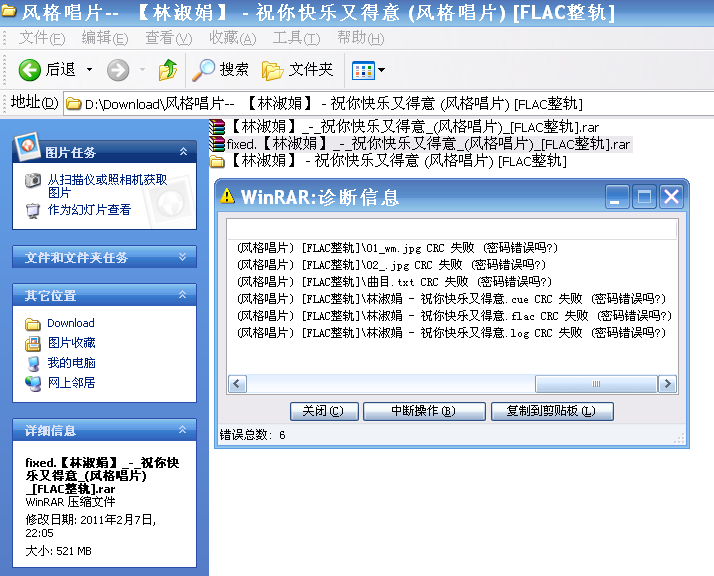Select the 【林淑娟】 folder icon

tap(217, 161)
